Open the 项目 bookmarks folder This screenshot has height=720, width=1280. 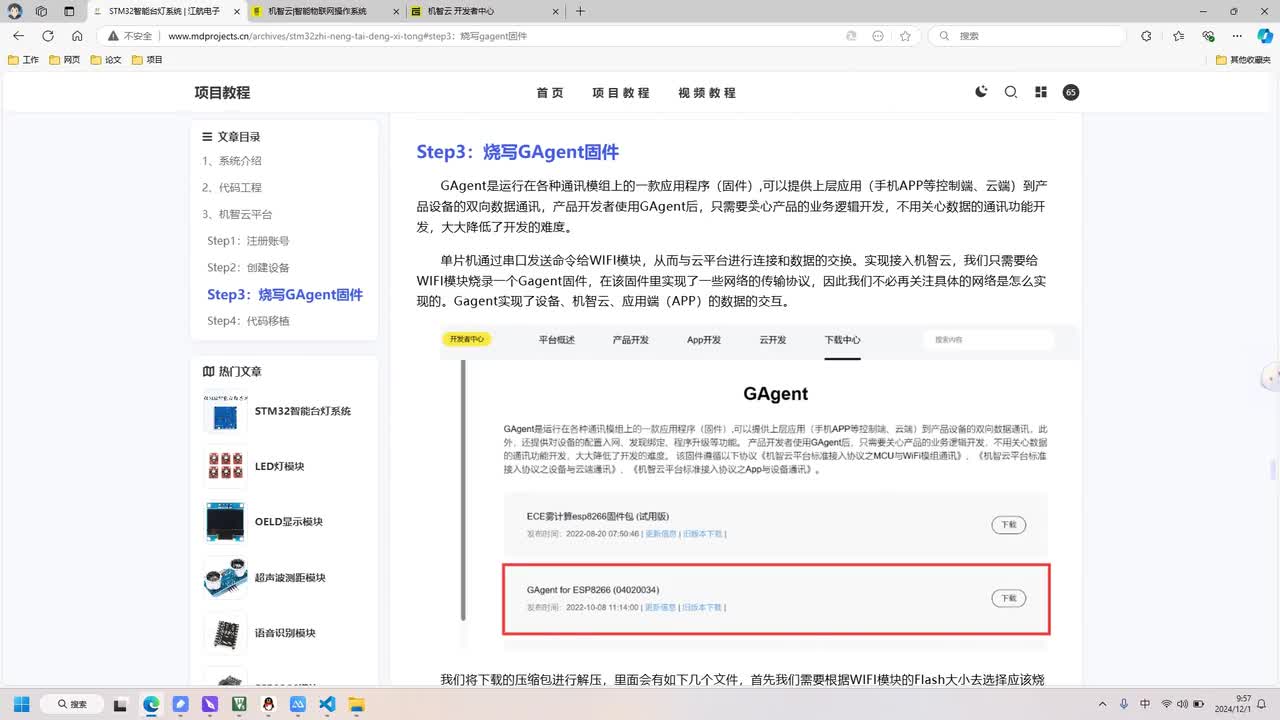click(147, 60)
